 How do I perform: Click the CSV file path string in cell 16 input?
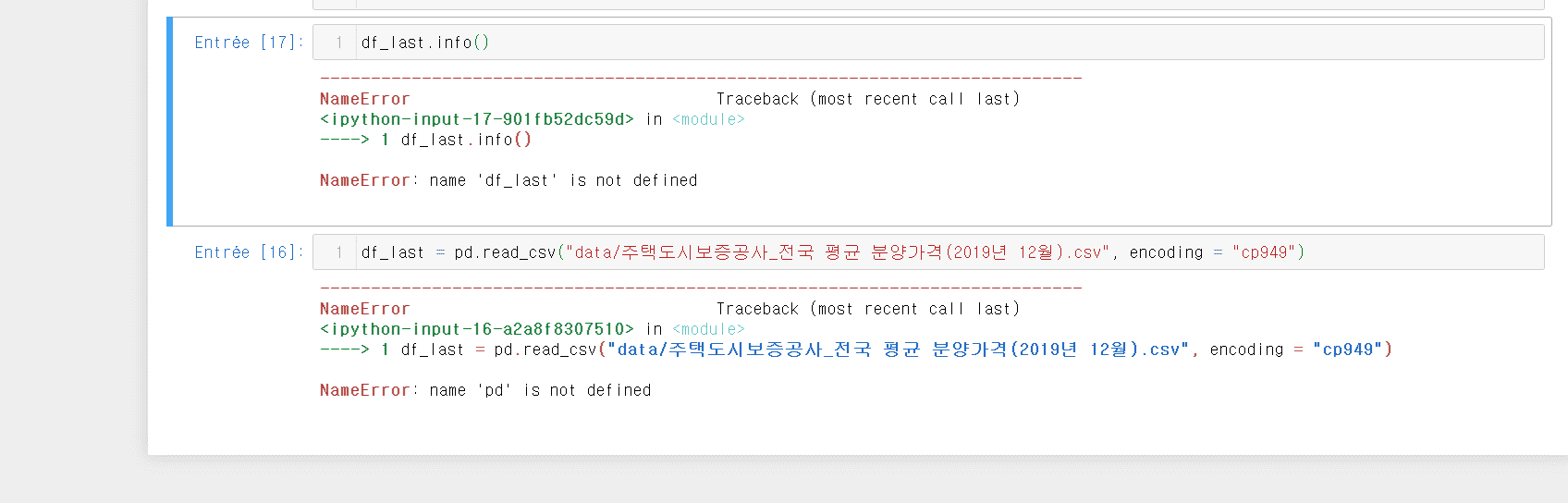tap(838, 252)
